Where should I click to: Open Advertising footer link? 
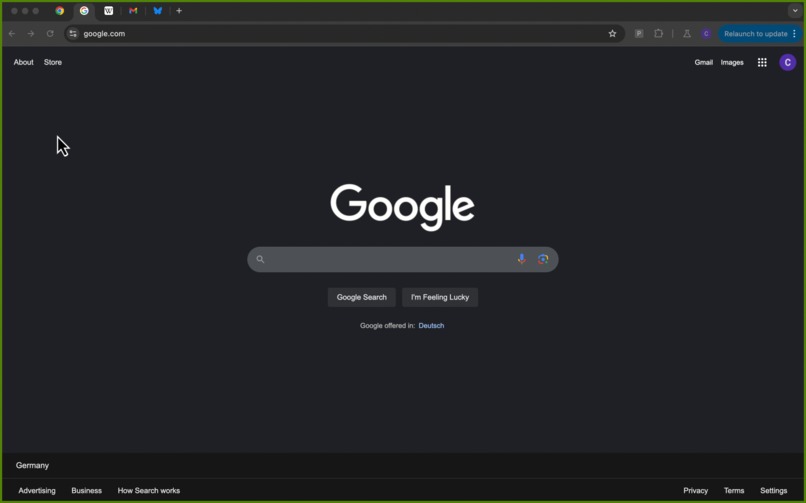pos(37,491)
